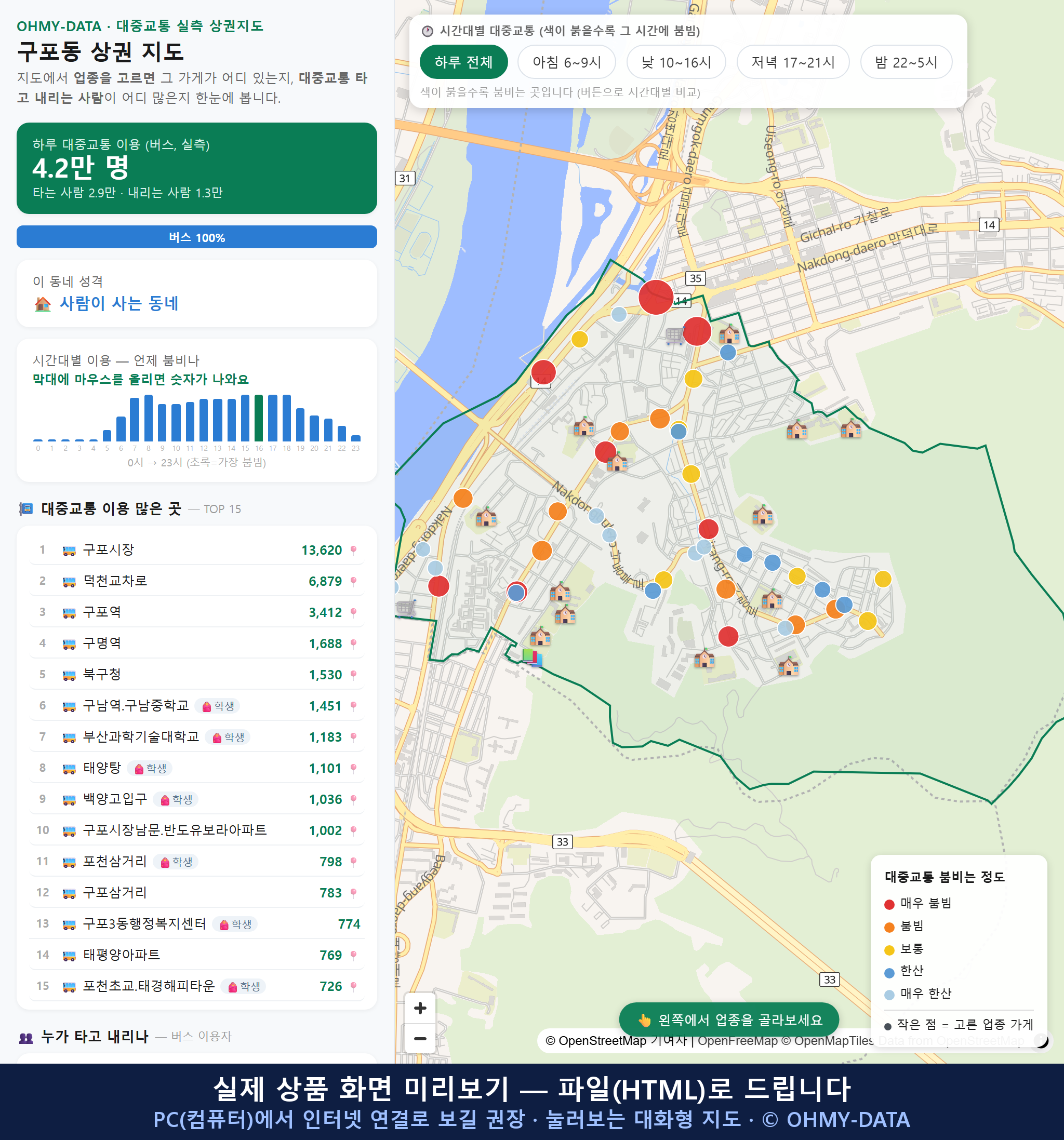Screen dimensions: 1064x1140
Task: Click the 구포역 stop name
Action: pos(102,612)
